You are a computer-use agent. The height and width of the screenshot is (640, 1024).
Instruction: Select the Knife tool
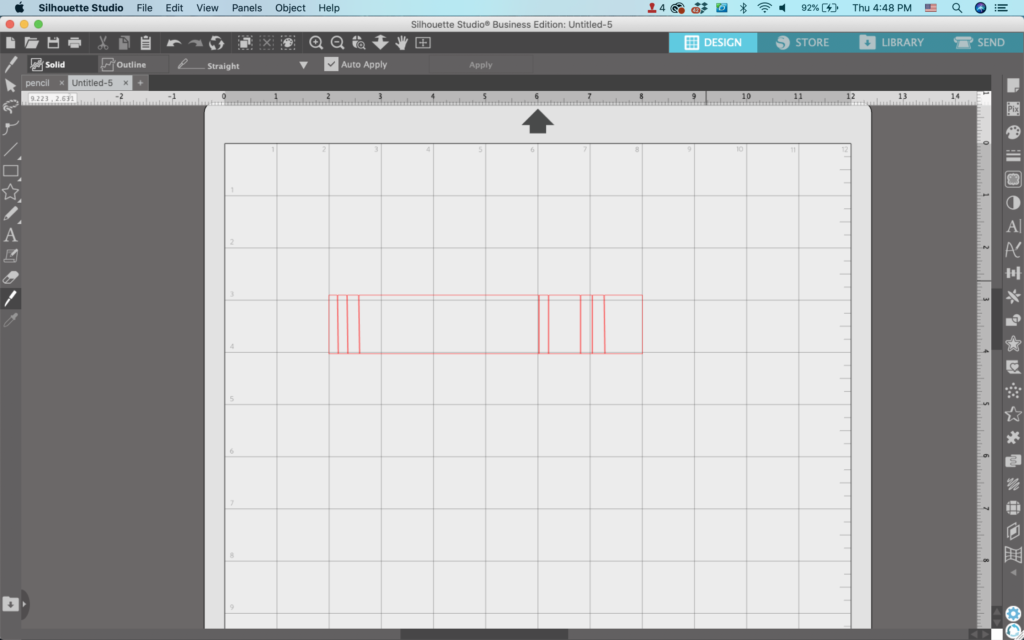pos(10,298)
